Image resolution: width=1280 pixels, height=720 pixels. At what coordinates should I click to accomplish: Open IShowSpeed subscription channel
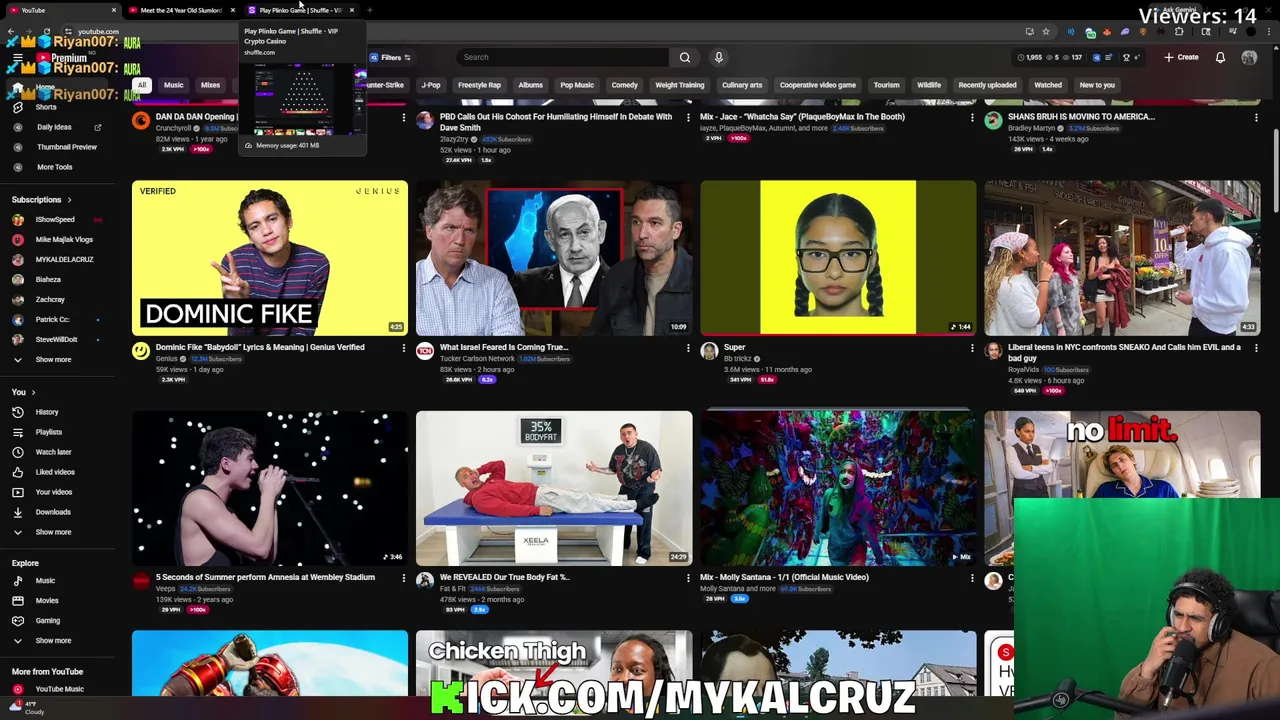point(55,220)
